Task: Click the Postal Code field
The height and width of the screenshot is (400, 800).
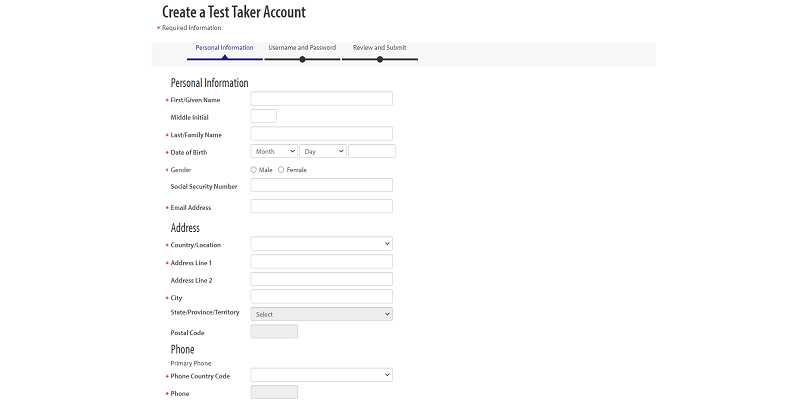Action: pyautogui.click(x=274, y=332)
